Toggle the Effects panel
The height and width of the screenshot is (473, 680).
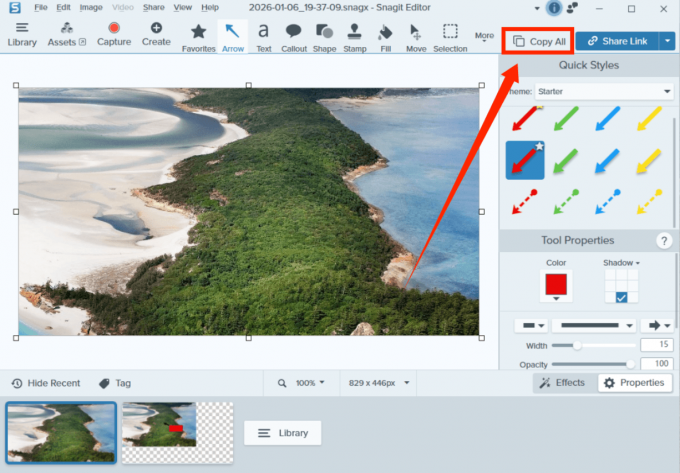tap(562, 383)
